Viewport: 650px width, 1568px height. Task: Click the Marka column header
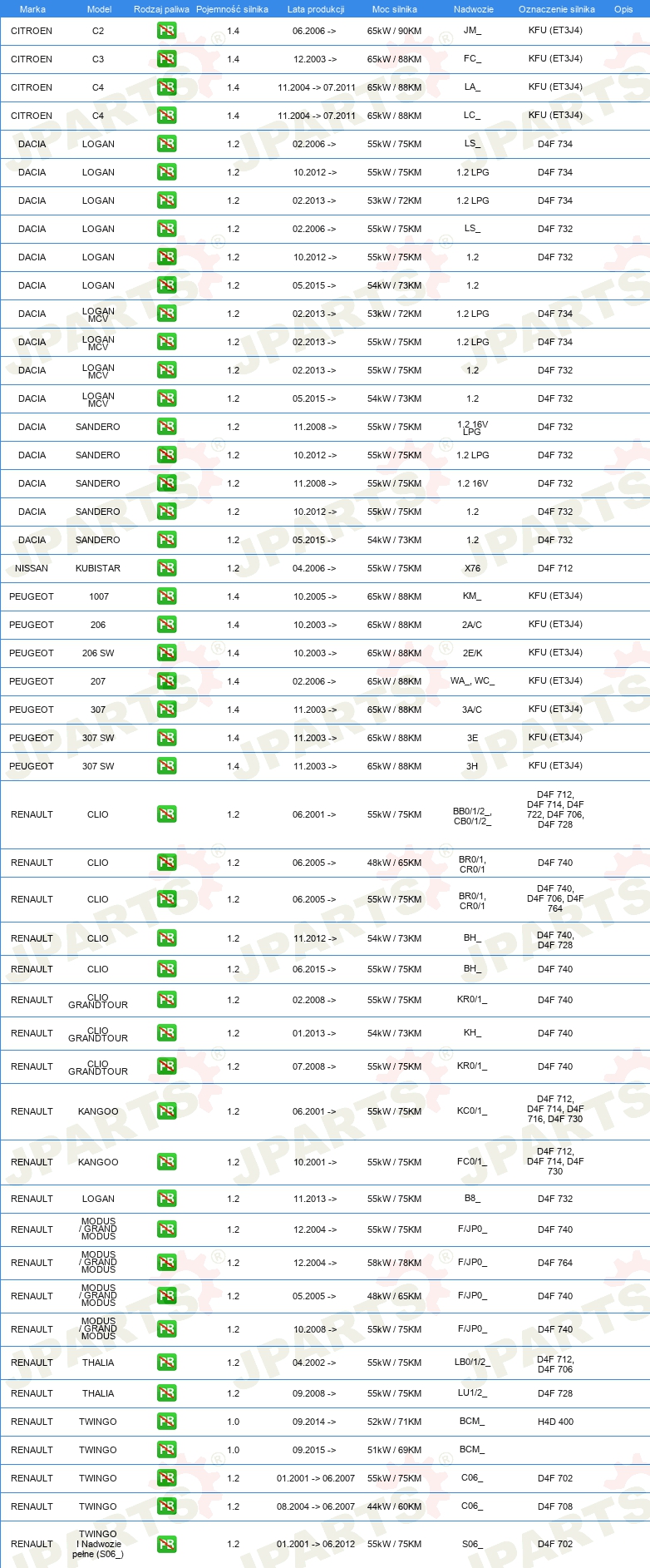tap(32, 9)
